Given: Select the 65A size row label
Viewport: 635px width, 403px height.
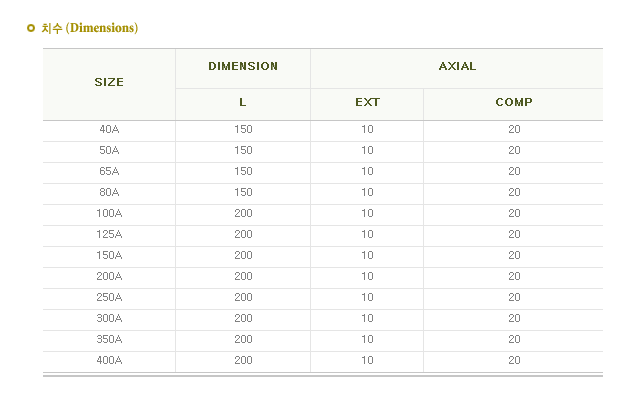Looking at the screenshot, I should pos(109,172).
